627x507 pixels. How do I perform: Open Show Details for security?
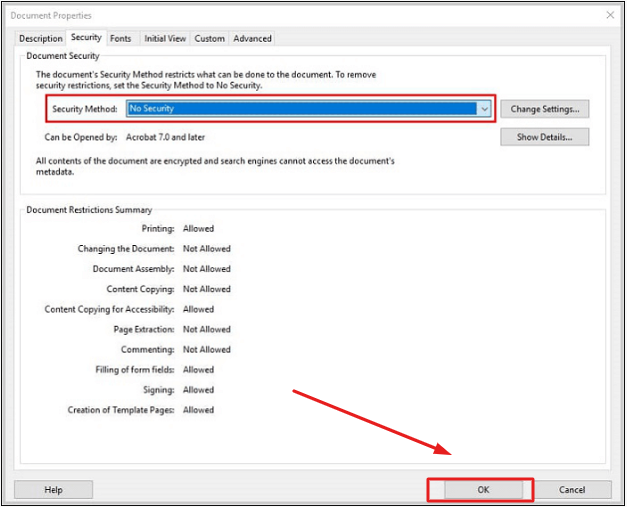click(545, 137)
